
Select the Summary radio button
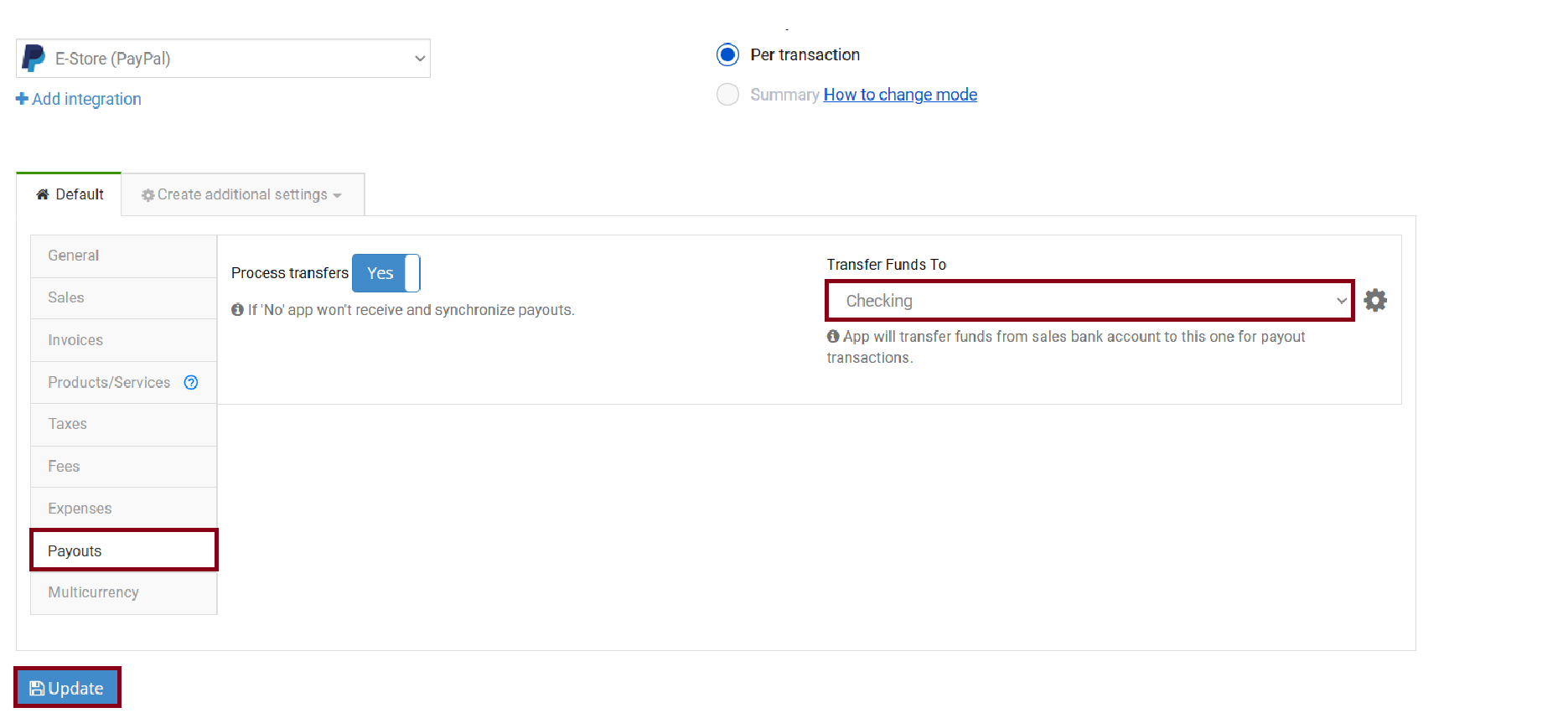727,94
